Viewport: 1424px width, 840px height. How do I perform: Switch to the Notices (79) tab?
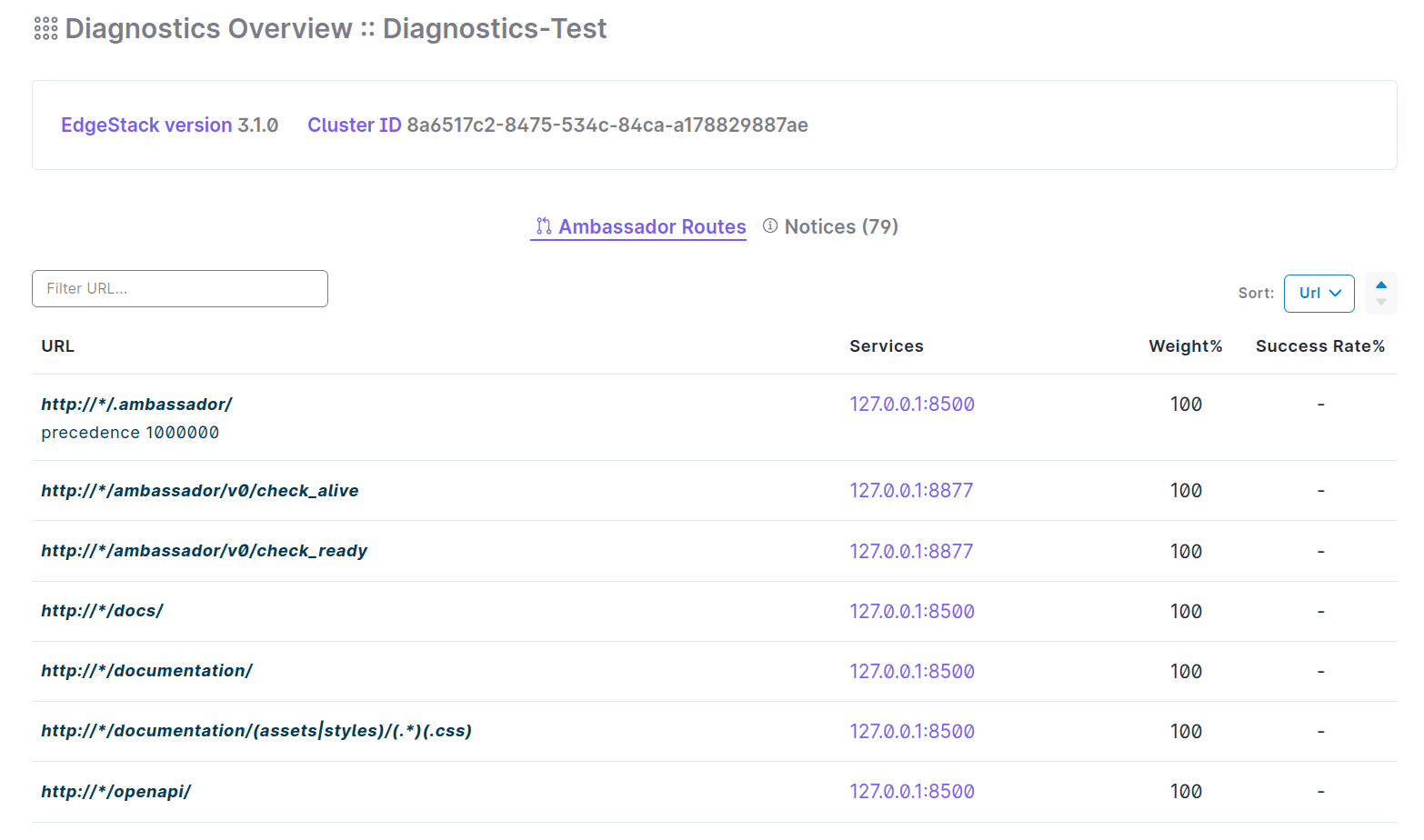pyautogui.click(x=830, y=227)
